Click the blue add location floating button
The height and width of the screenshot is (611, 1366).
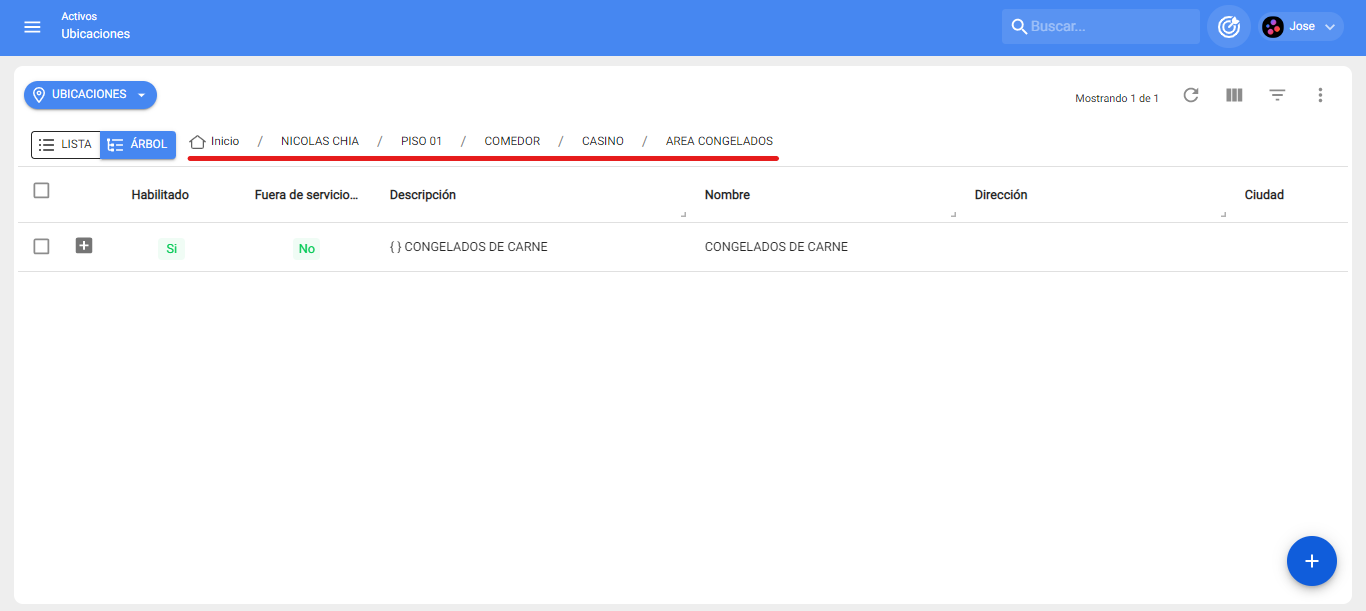pos(1312,561)
